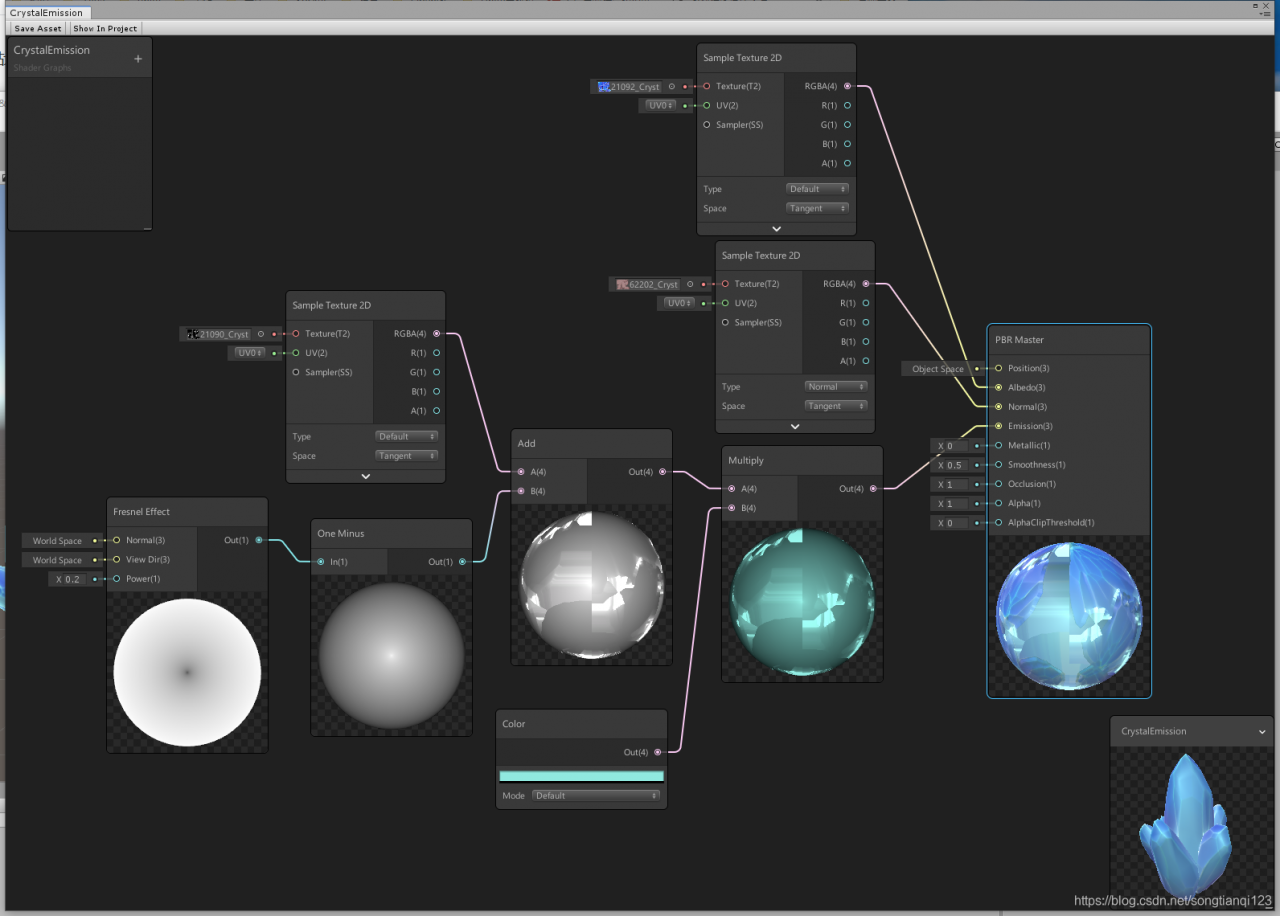The height and width of the screenshot is (916, 1280).
Task: Click the Out(1) port on Fresnel Effect node
Action: point(259,540)
